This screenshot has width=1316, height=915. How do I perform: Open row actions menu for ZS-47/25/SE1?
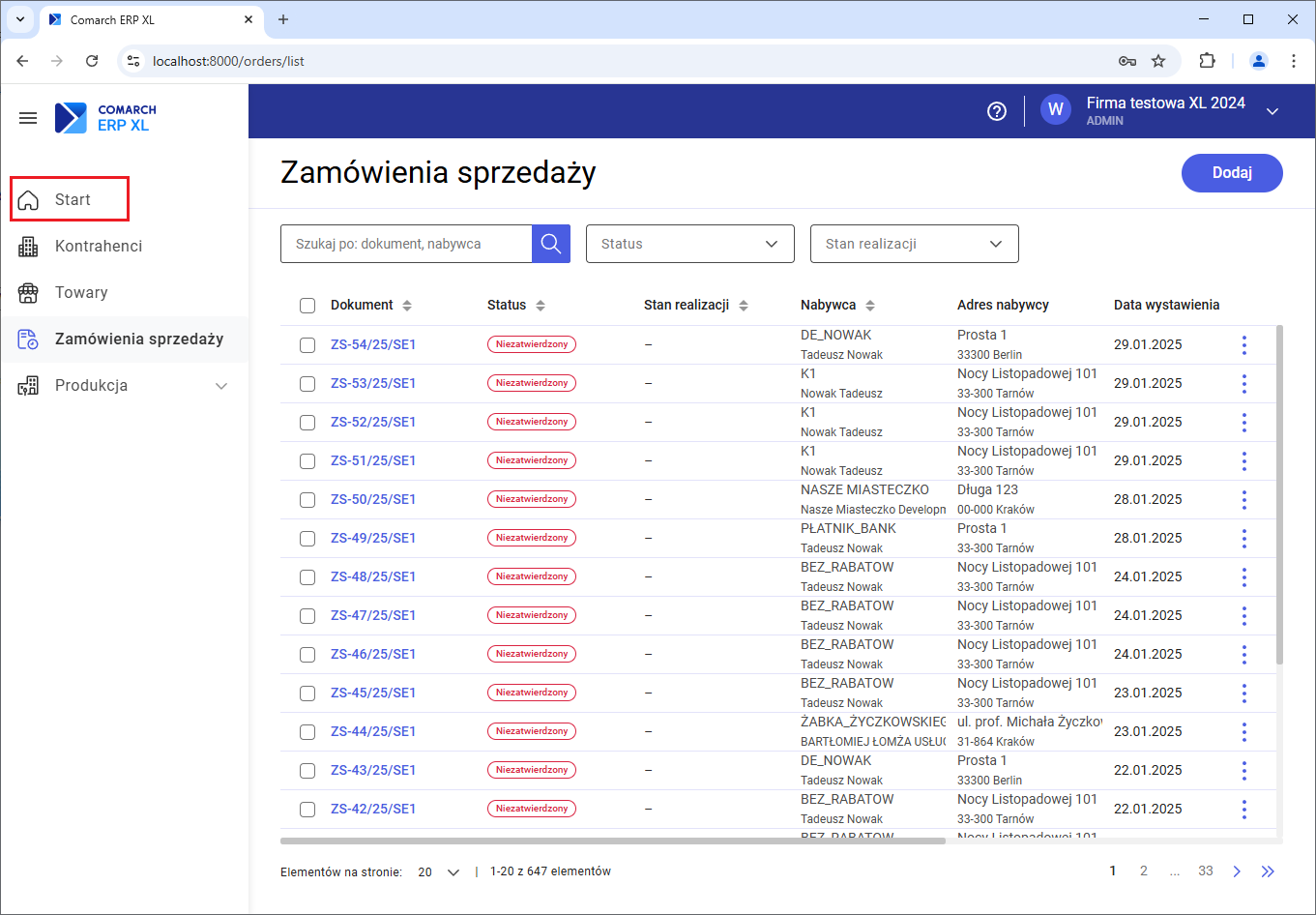pyautogui.click(x=1244, y=615)
